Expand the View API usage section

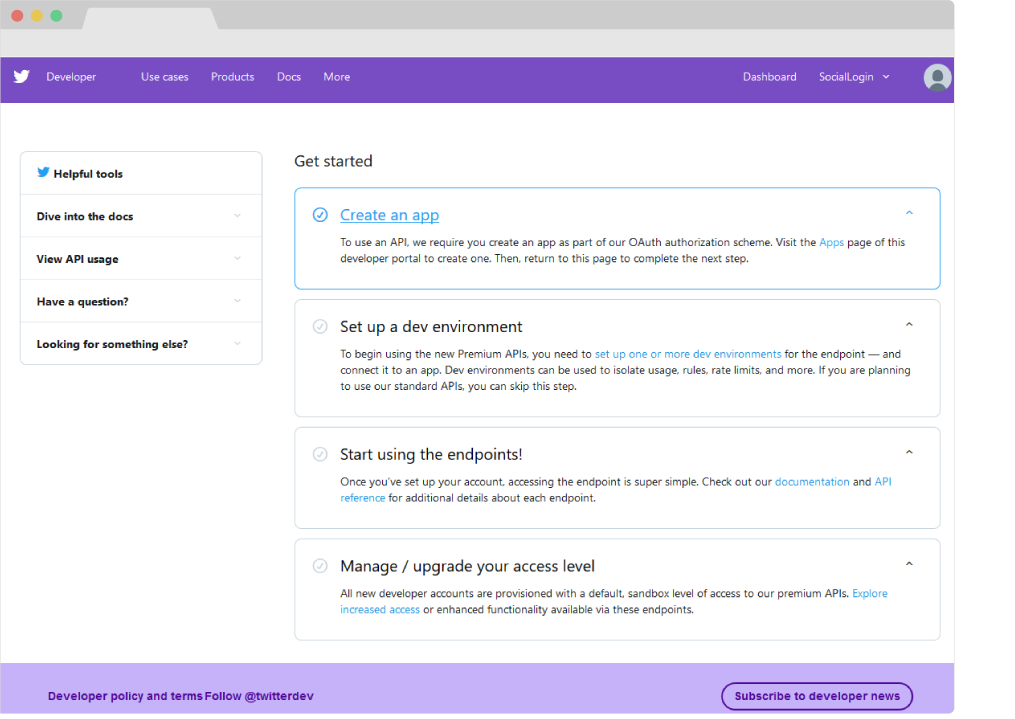[237, 259]
